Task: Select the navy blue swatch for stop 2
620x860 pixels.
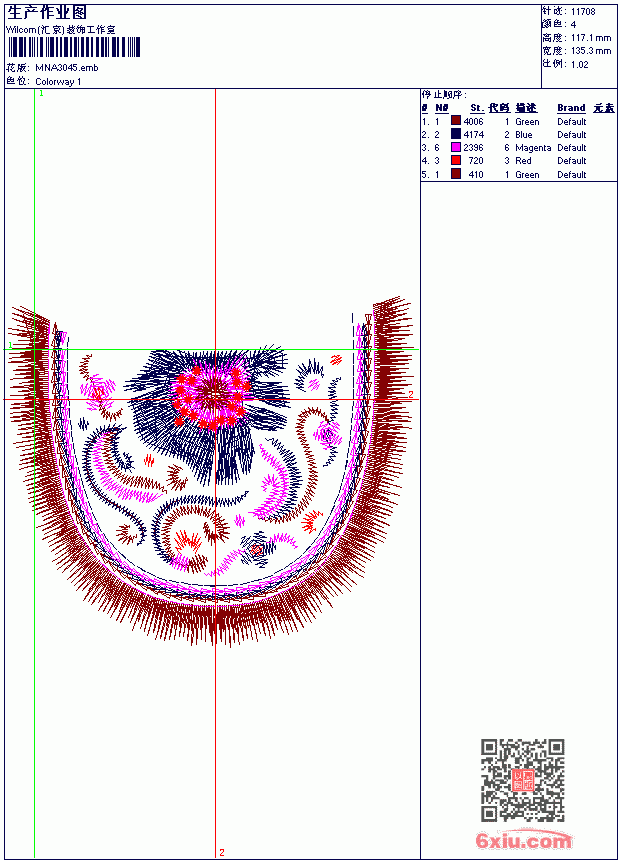Action: [x=455, y=134]
